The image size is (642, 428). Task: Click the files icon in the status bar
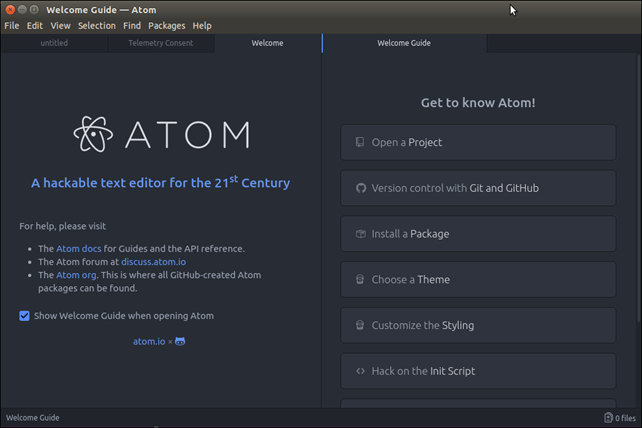pyautogui.click(x=608, y=418)
